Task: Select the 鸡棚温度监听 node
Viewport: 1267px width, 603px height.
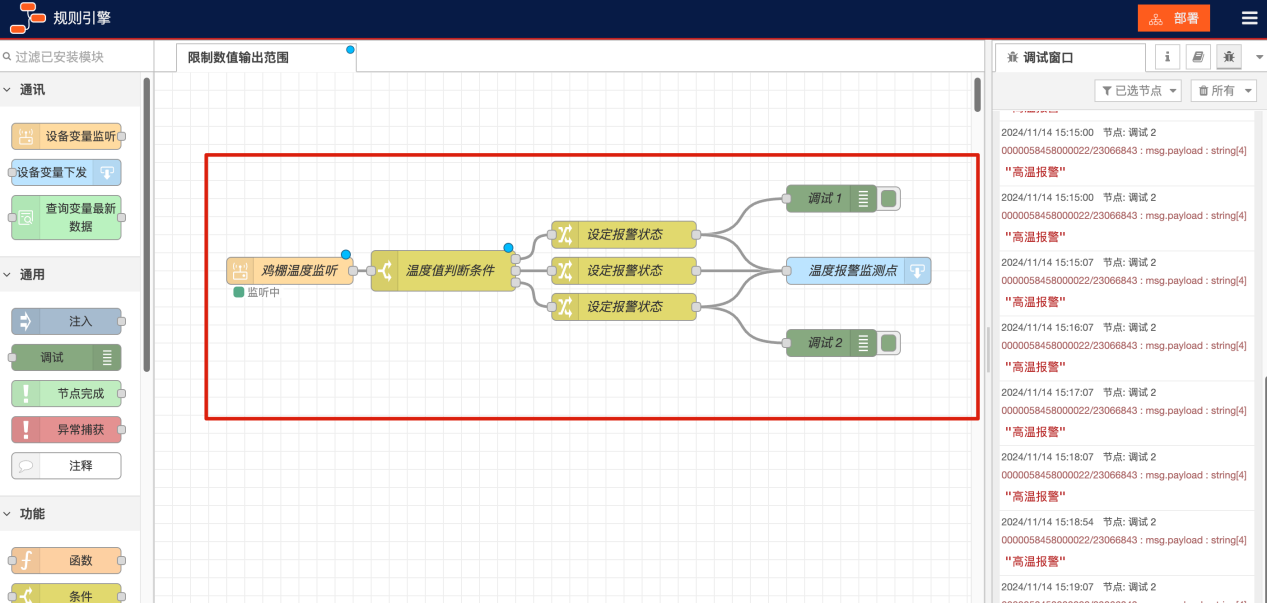Action: tap(290, 270)
